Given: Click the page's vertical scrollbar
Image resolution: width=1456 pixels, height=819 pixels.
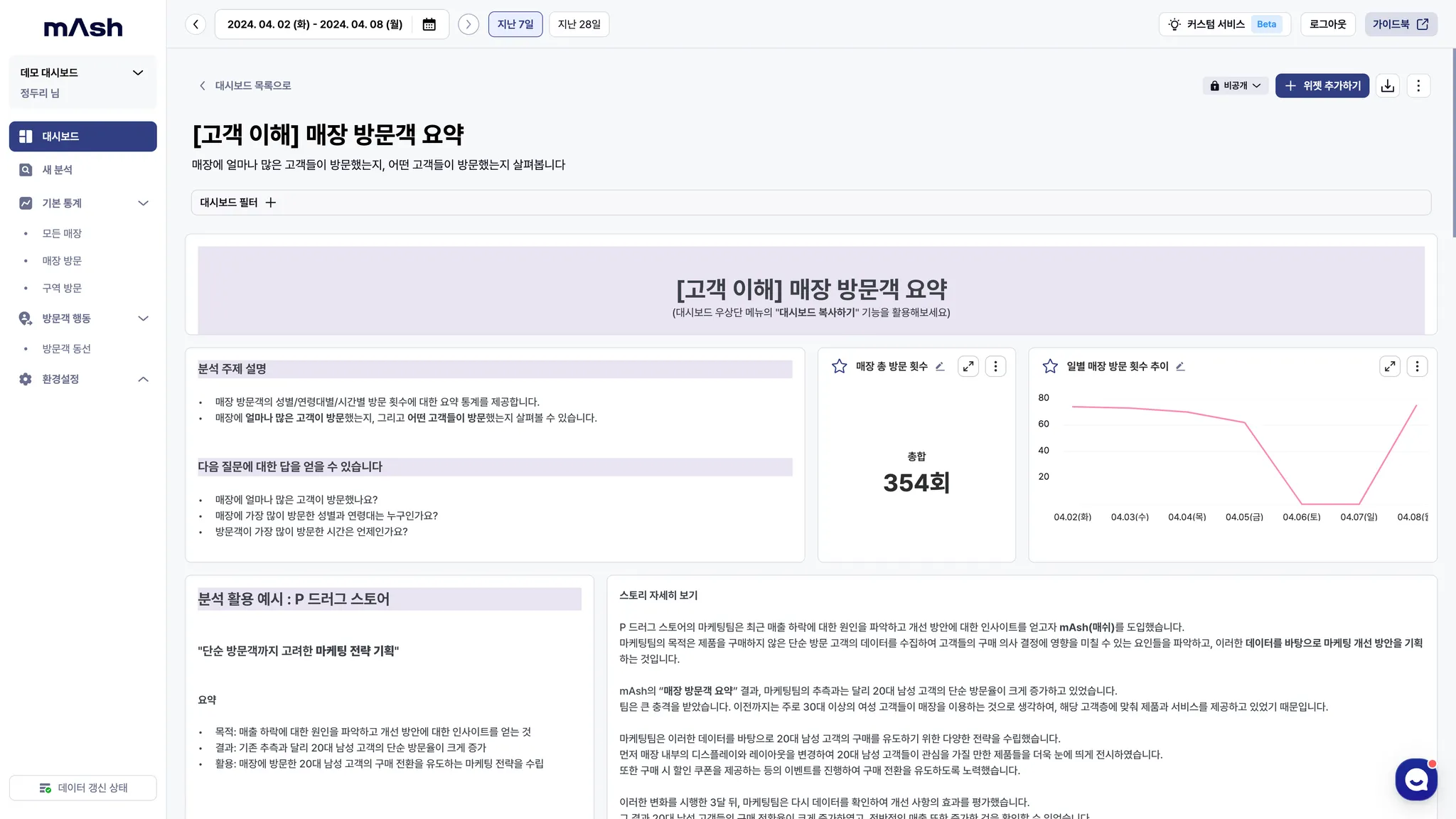Looking at the screenshot, I should click(x=1453, y=142).
